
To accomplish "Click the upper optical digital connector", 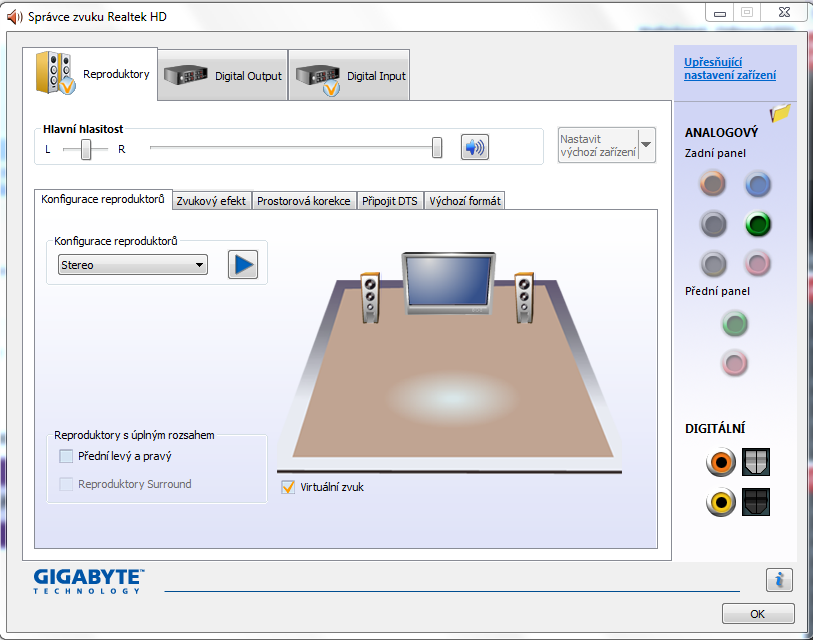I will pos(755,462).
